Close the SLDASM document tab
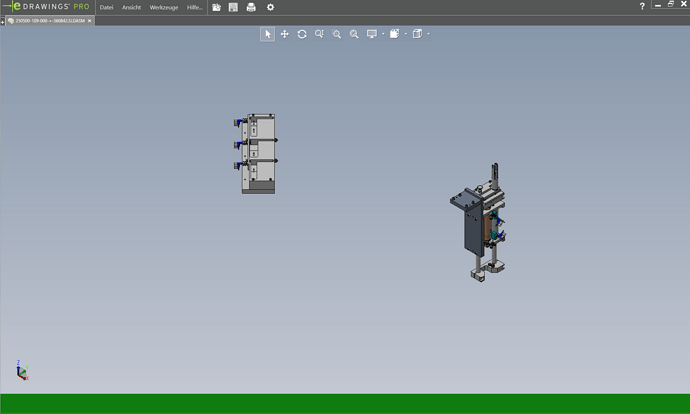This screenshot has height=414, width=690. 89,20
